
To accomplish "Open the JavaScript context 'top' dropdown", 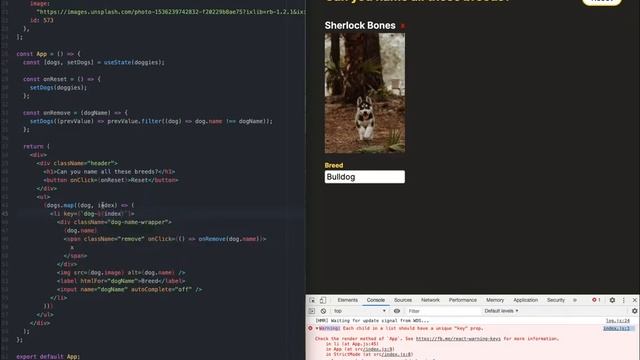I will tap(360, 311).
